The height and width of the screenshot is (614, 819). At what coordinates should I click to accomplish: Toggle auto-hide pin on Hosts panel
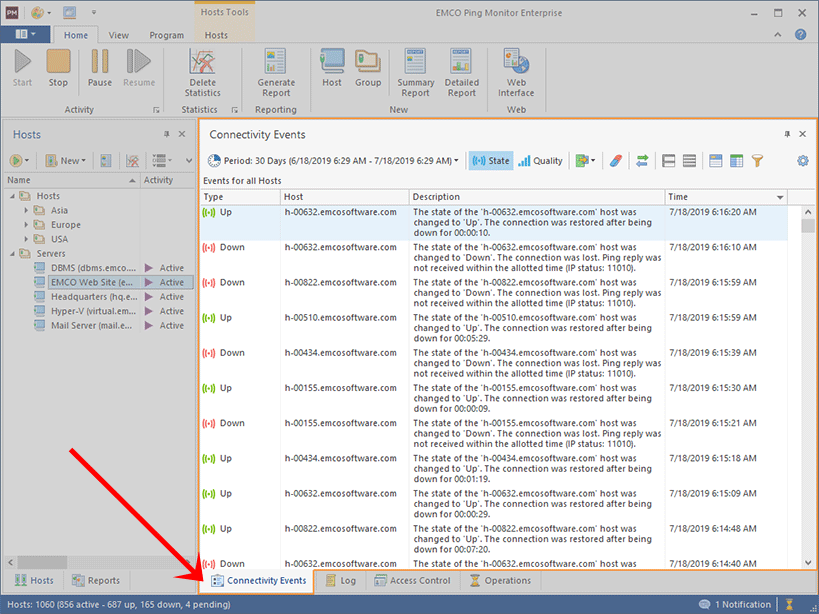click(167, 134)
